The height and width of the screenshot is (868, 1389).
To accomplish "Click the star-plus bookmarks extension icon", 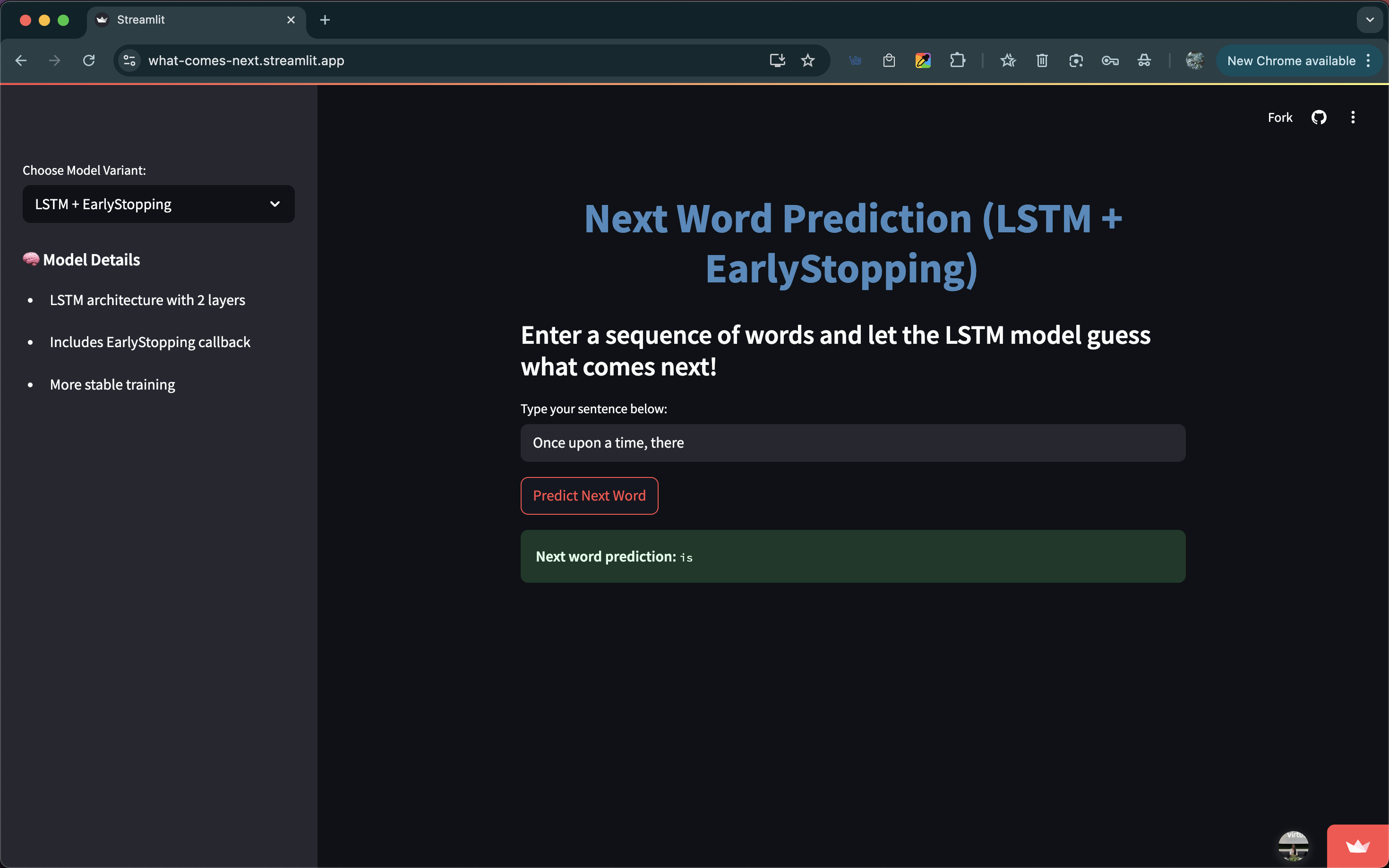I will 1008,60.
